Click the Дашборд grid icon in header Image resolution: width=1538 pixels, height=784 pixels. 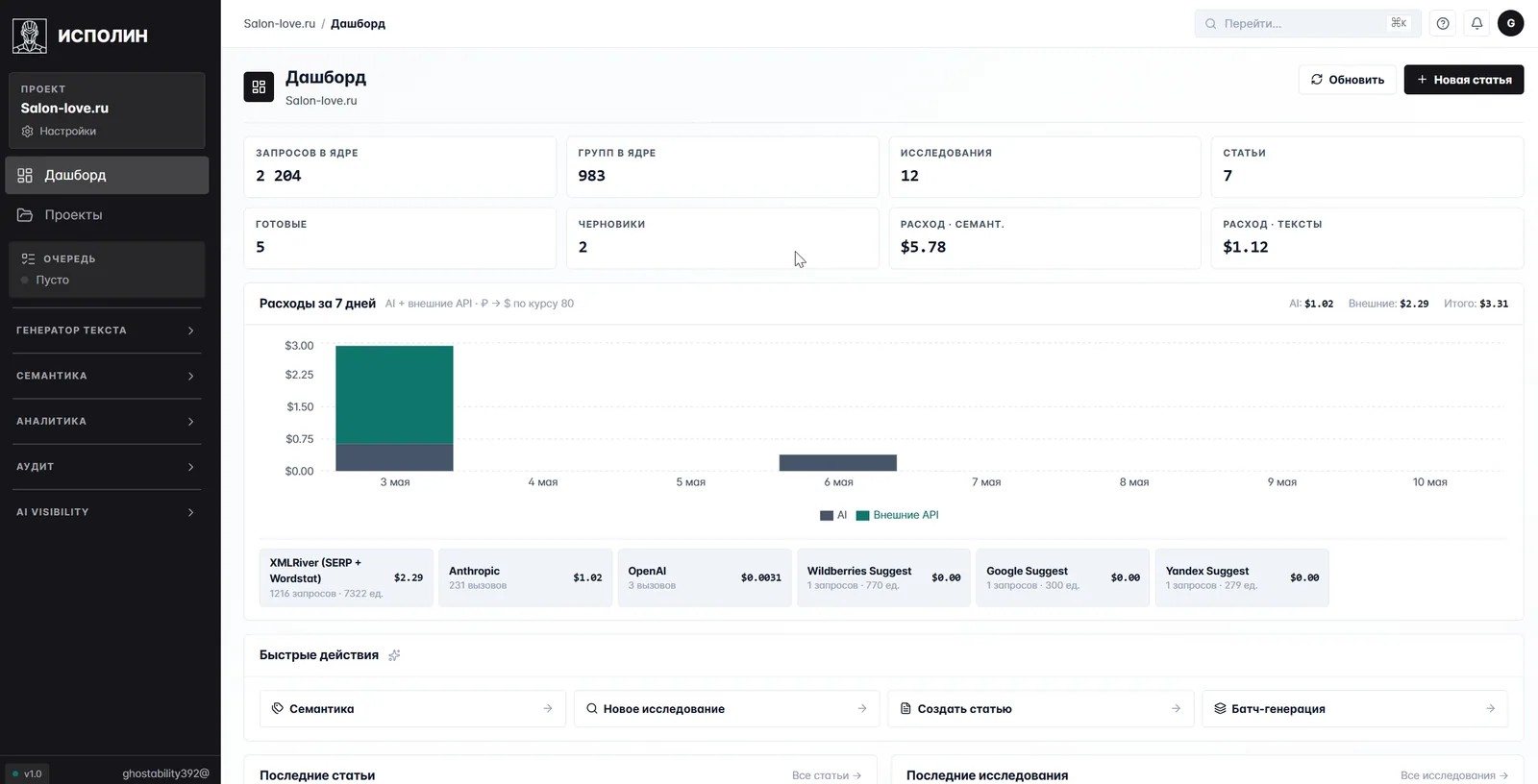tap(259, 86)
